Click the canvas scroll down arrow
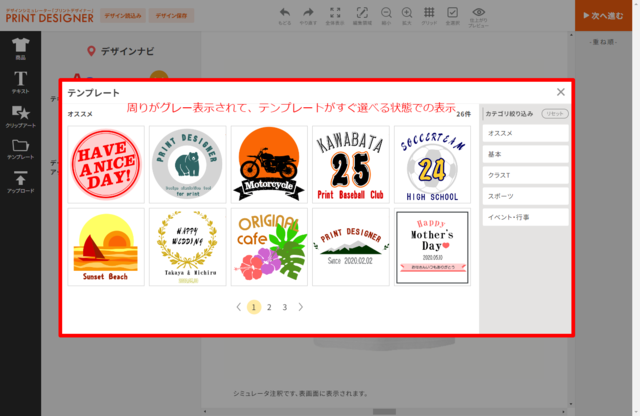Screen dimensions: 640x416 point(571,404)
